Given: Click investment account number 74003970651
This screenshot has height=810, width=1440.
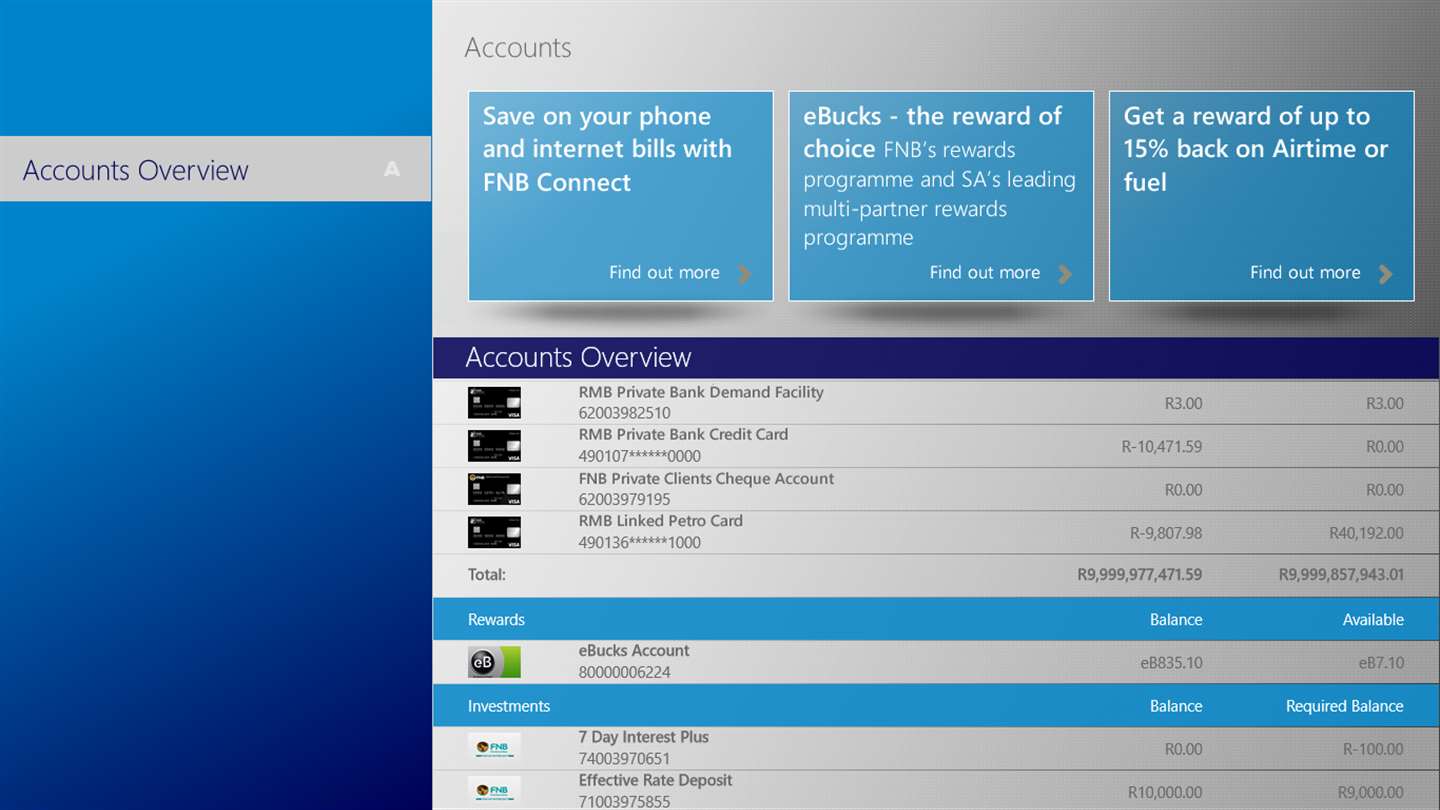Looking at the screenshot, I should click(624, 758).
